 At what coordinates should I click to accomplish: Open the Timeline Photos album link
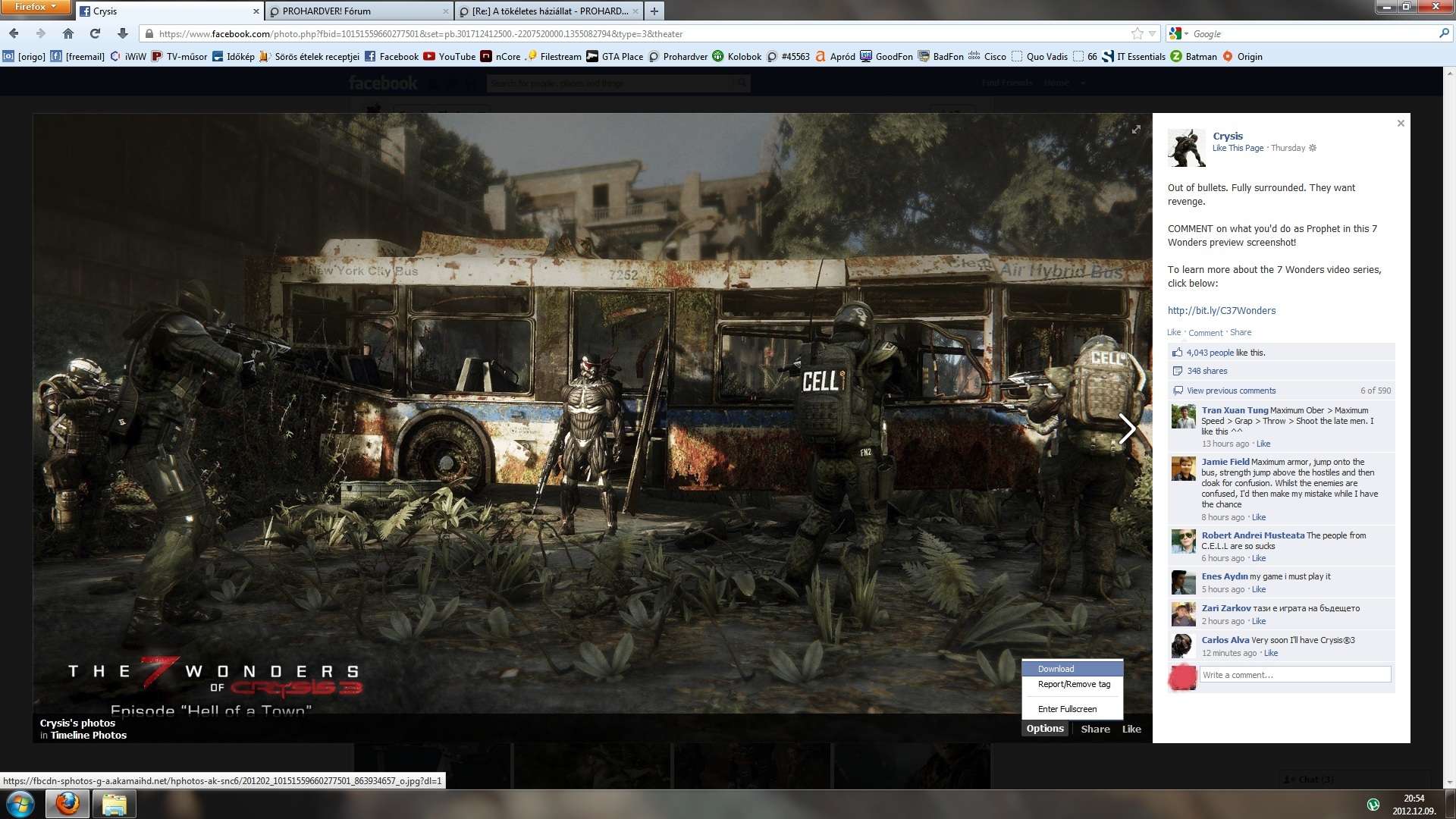coord(89,735)
